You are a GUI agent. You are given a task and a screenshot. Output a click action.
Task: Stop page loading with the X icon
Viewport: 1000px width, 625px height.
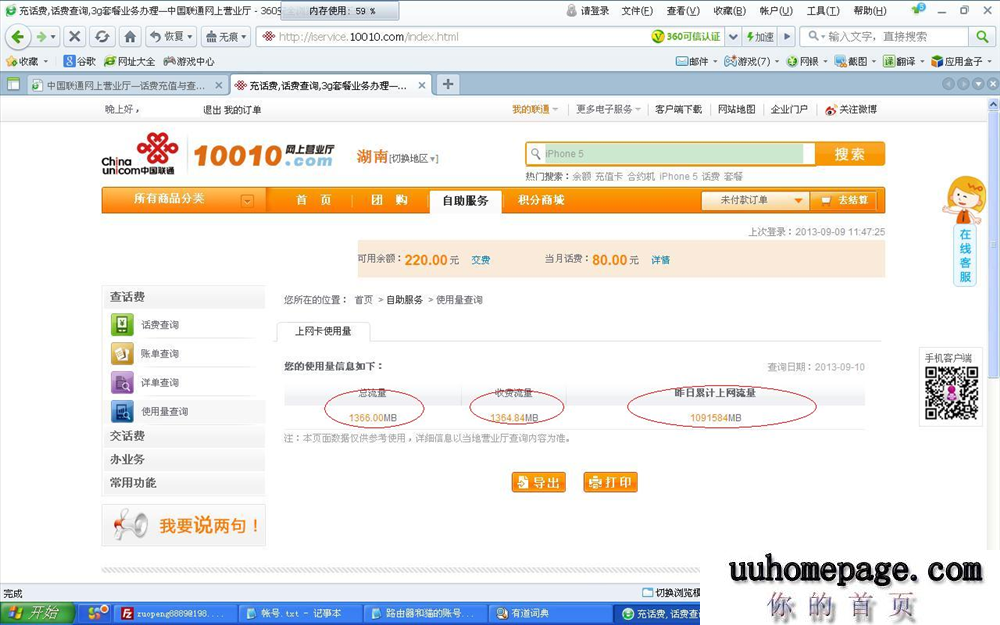tap(74, 36)
